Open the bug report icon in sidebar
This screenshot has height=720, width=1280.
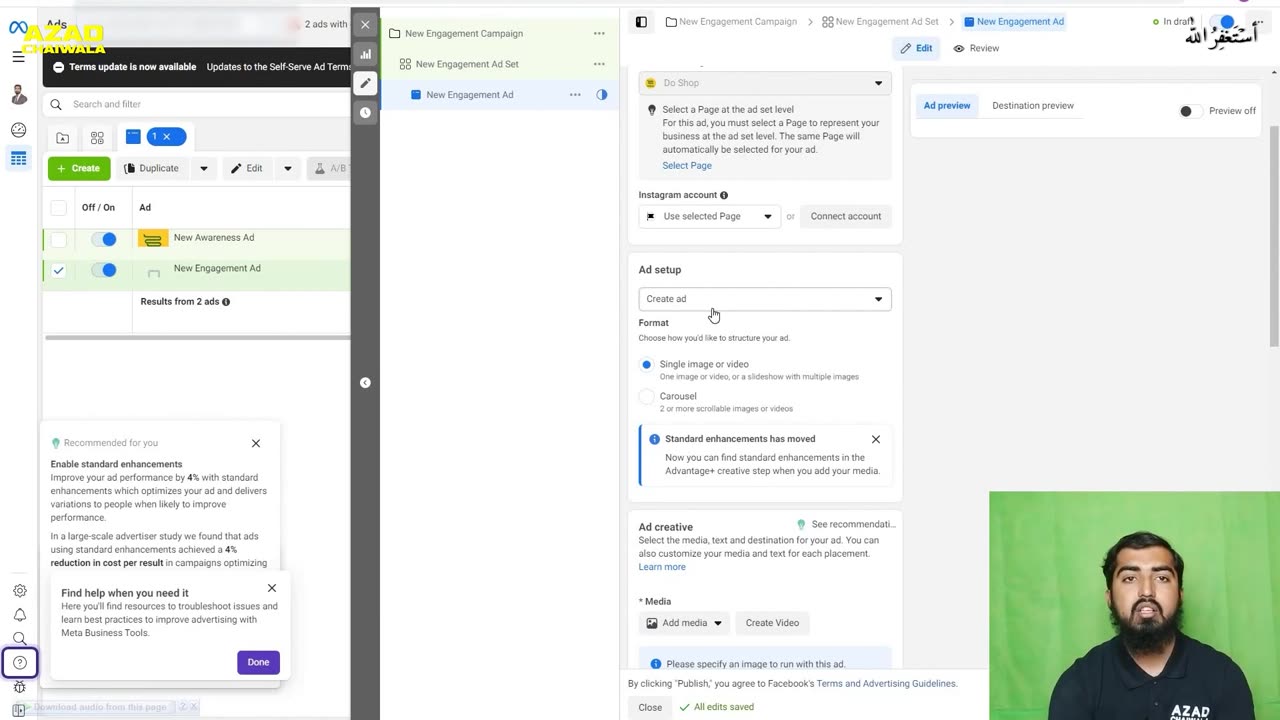(x=20, y=687)
